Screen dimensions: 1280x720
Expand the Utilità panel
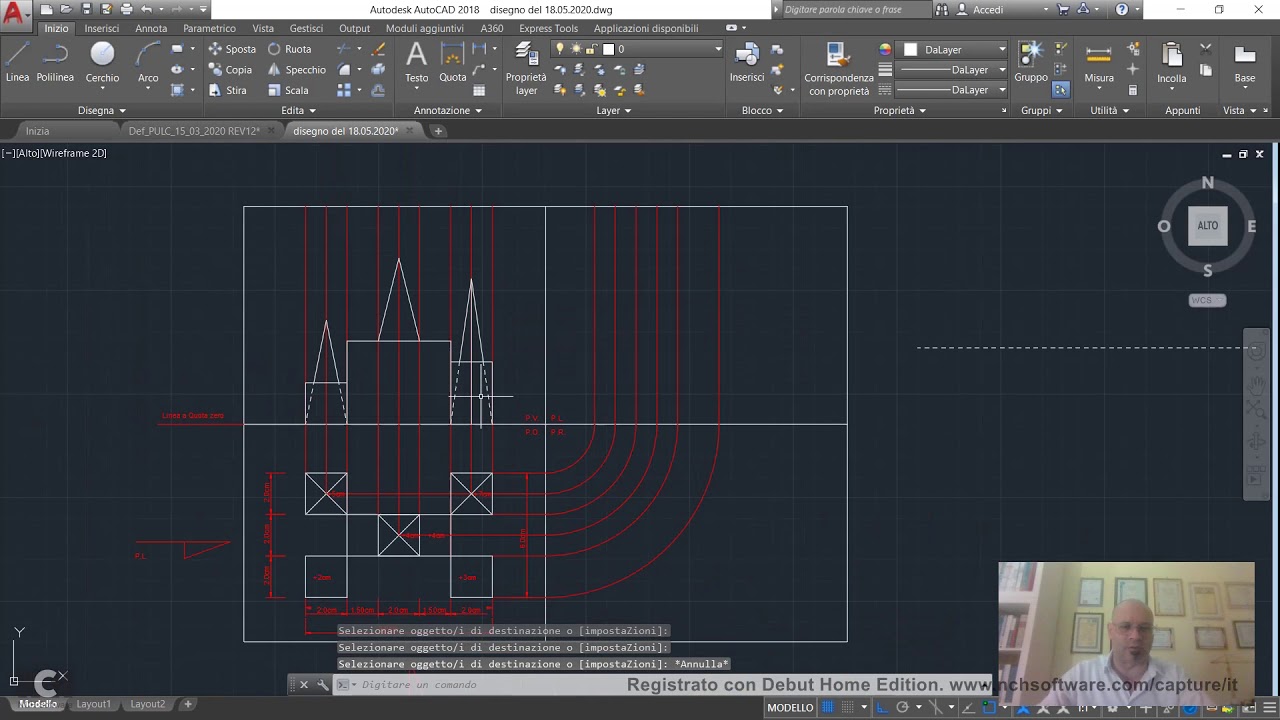(1110, 111)
